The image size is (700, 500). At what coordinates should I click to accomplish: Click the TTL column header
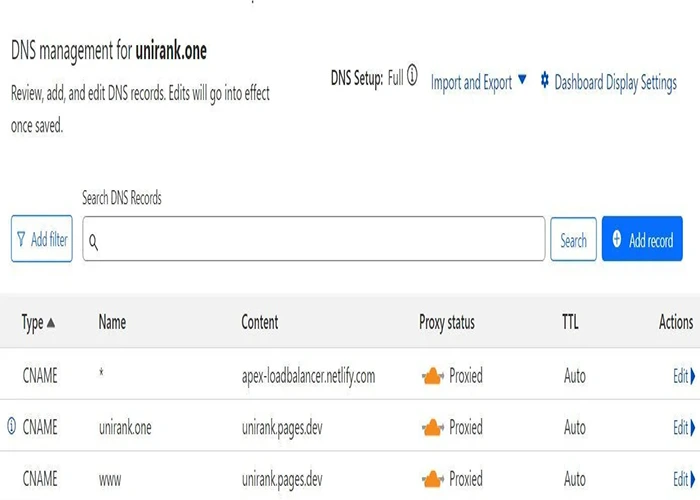pos(570,322)
